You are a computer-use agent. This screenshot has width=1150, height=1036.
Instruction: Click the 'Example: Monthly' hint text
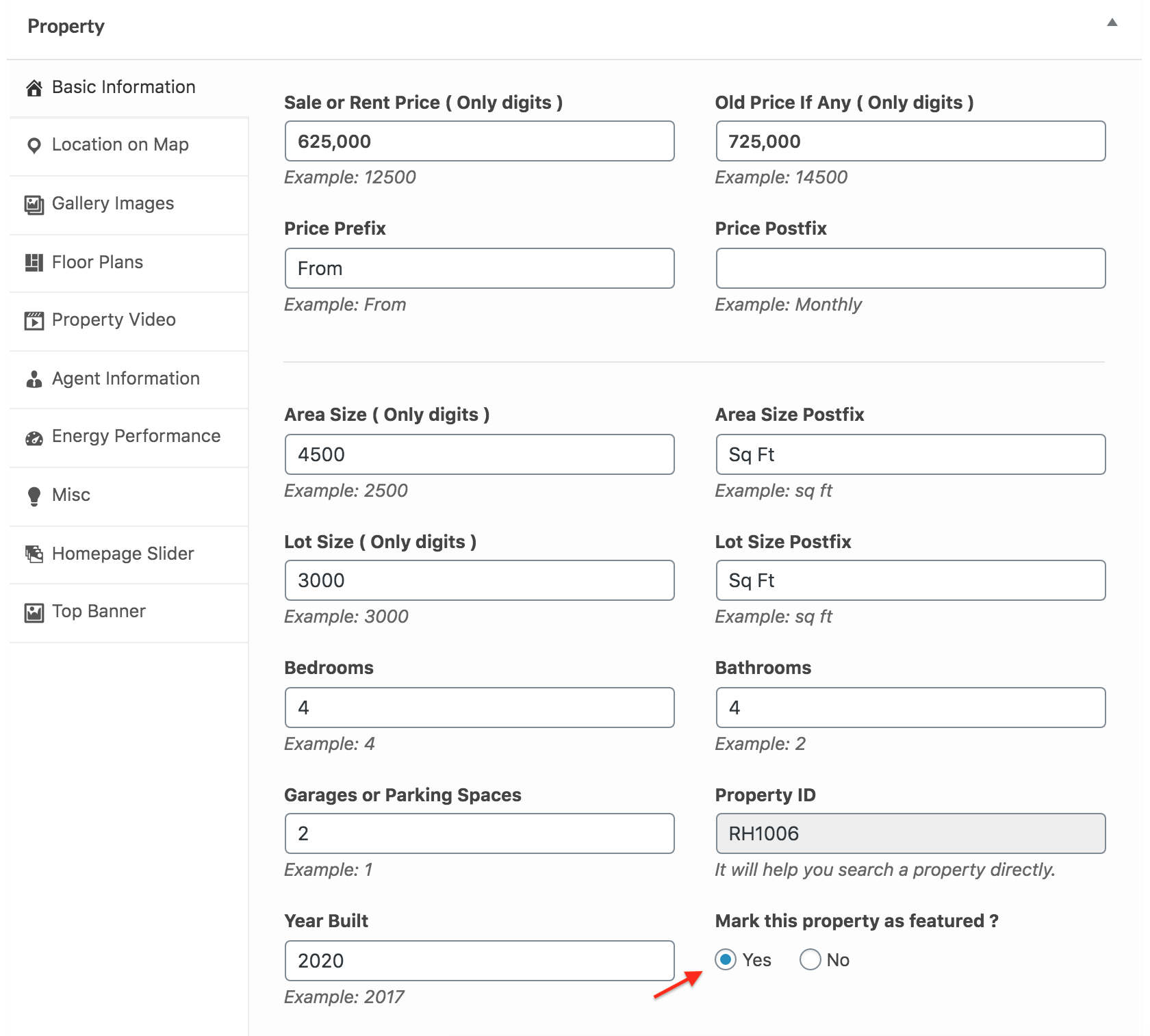pyautogui.click(x=788, y=305)
